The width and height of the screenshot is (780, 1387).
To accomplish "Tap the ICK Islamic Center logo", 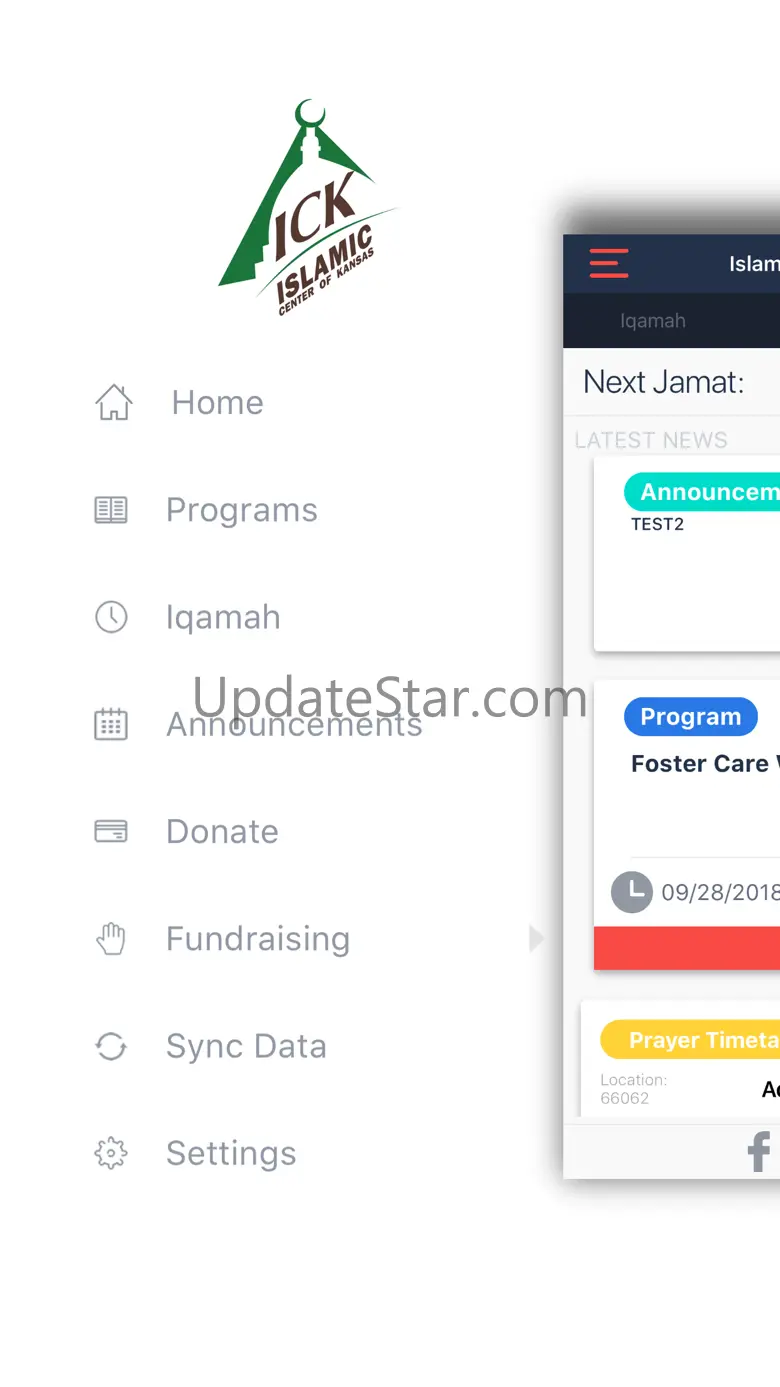I will 307,208.
